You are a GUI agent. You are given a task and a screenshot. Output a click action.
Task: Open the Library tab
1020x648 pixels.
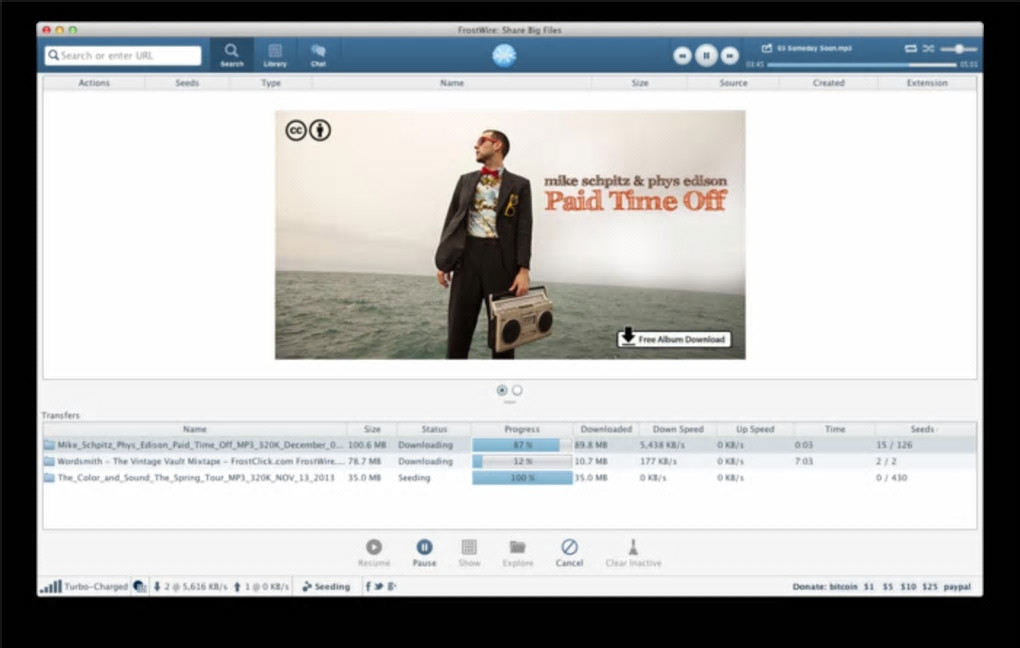[275, 55]
